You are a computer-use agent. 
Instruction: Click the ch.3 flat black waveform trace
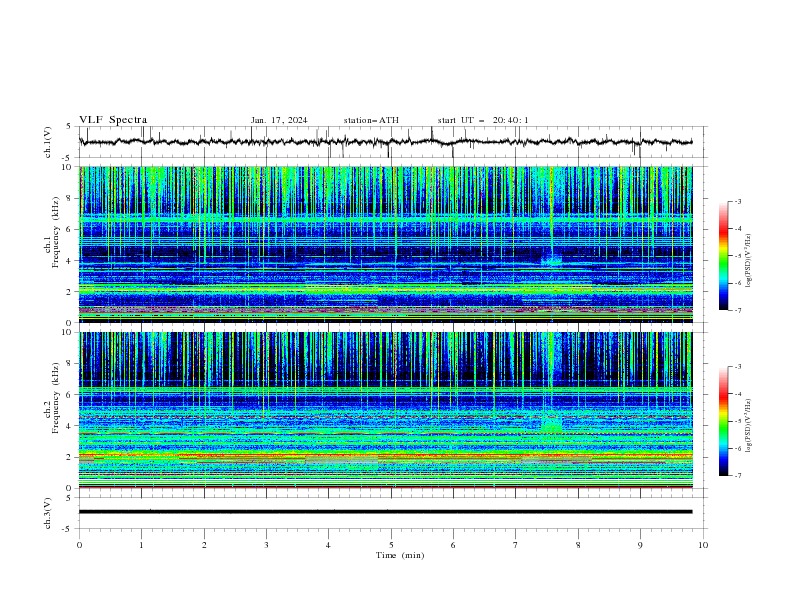(385, 512)
